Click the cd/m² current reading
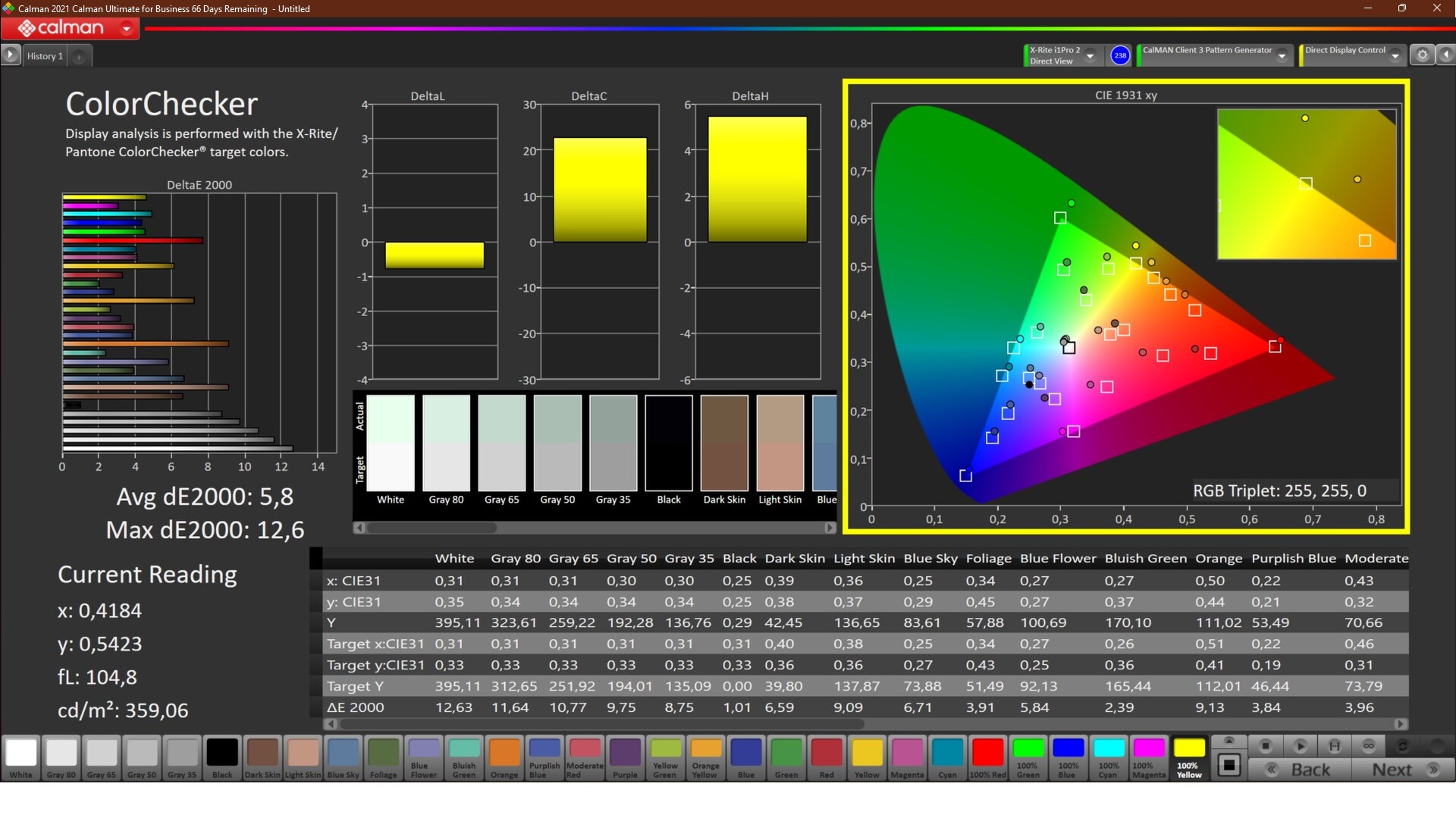 coord(123,710)
